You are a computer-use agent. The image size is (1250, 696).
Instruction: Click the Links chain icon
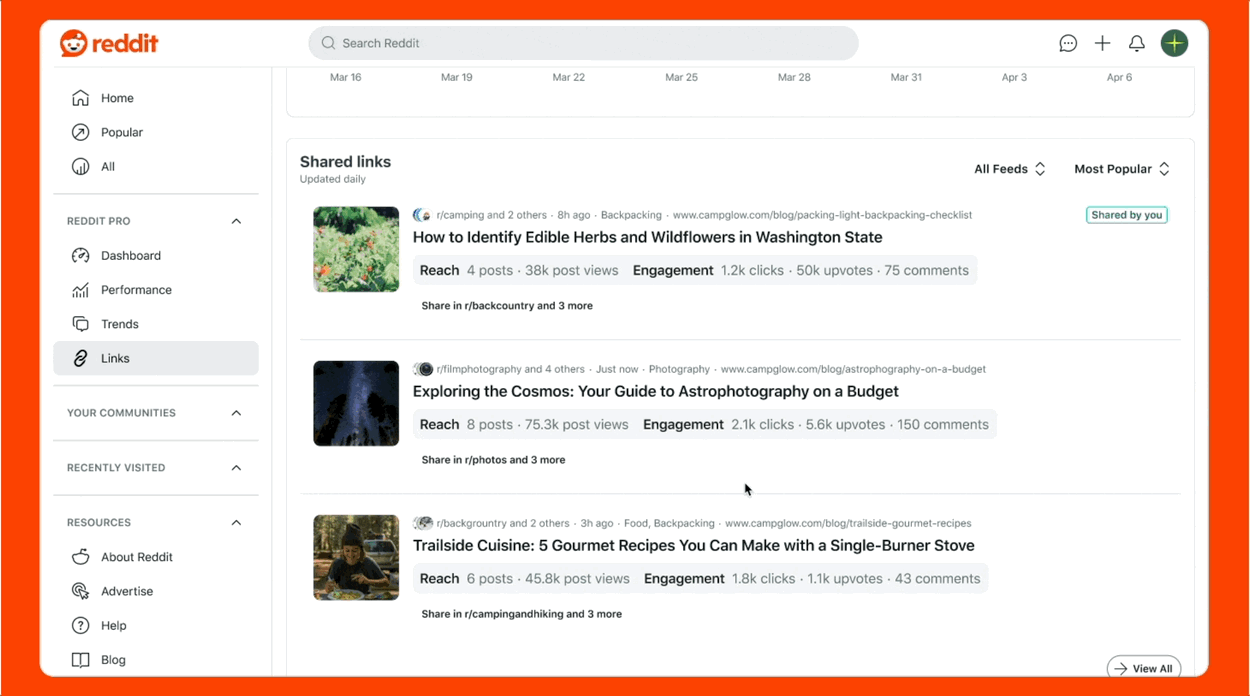point(81,358)
